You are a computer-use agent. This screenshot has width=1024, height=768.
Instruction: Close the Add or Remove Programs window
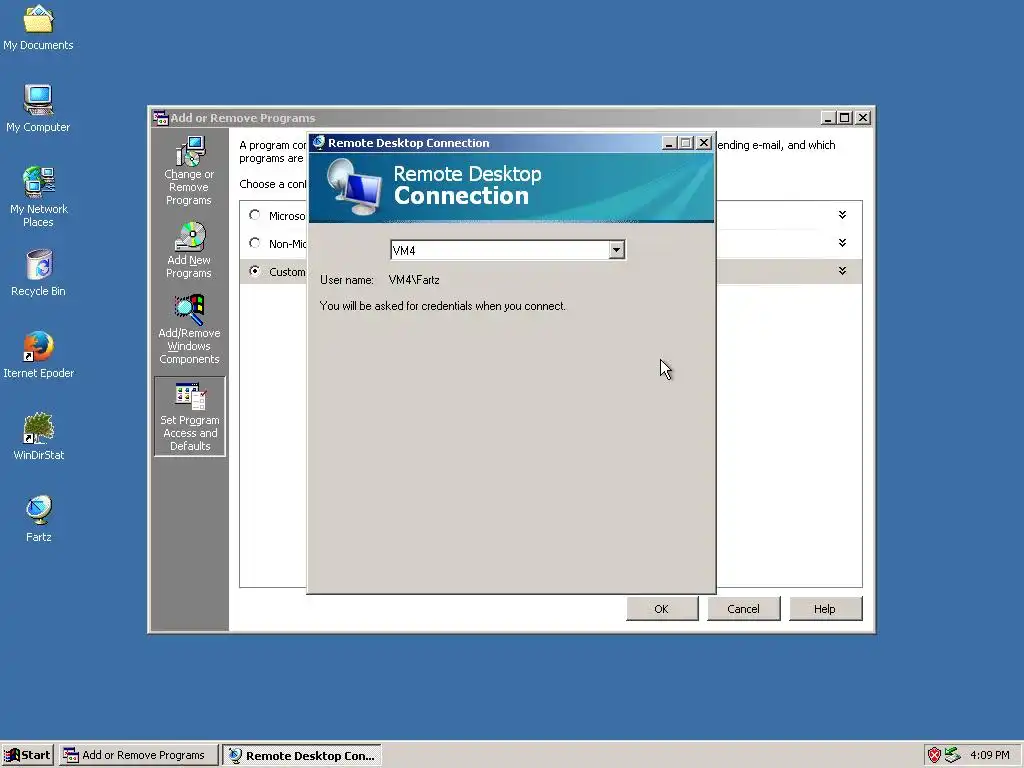coord(863,118)
